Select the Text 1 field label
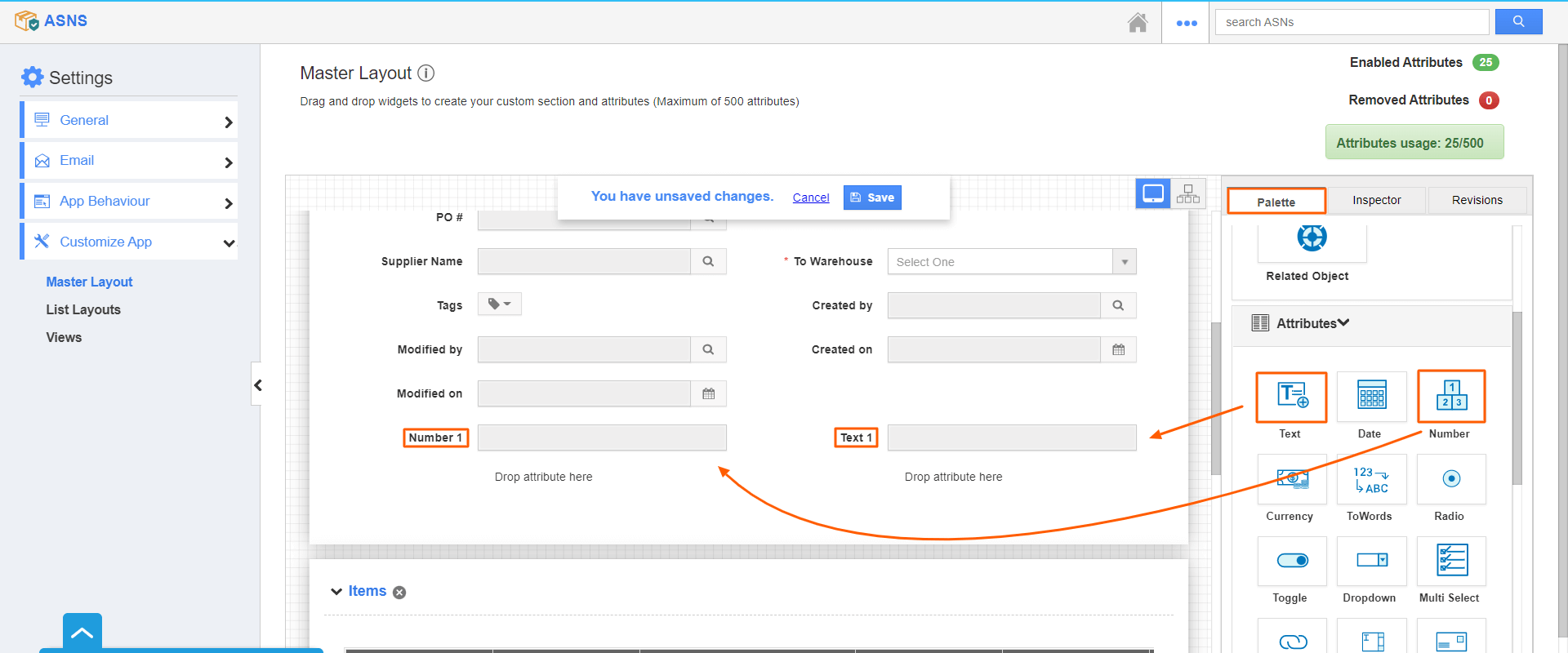 [856, 438]
